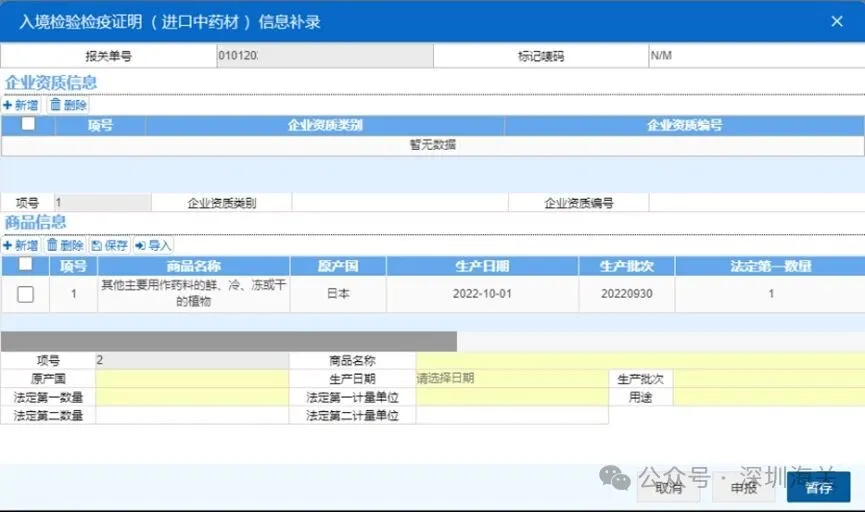Close the 信息补录 dialog with X
Screen dimensions: 865x512
(x=837, y=21)
